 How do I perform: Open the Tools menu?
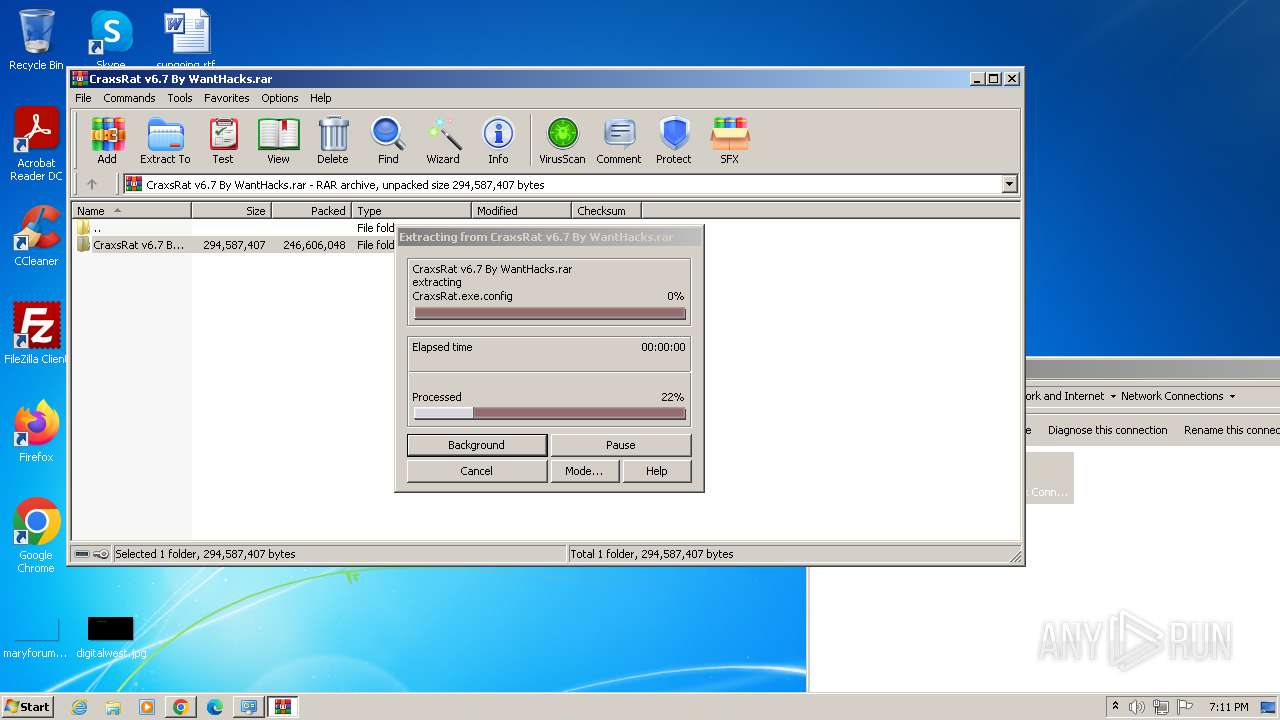[x=180, y=98]
